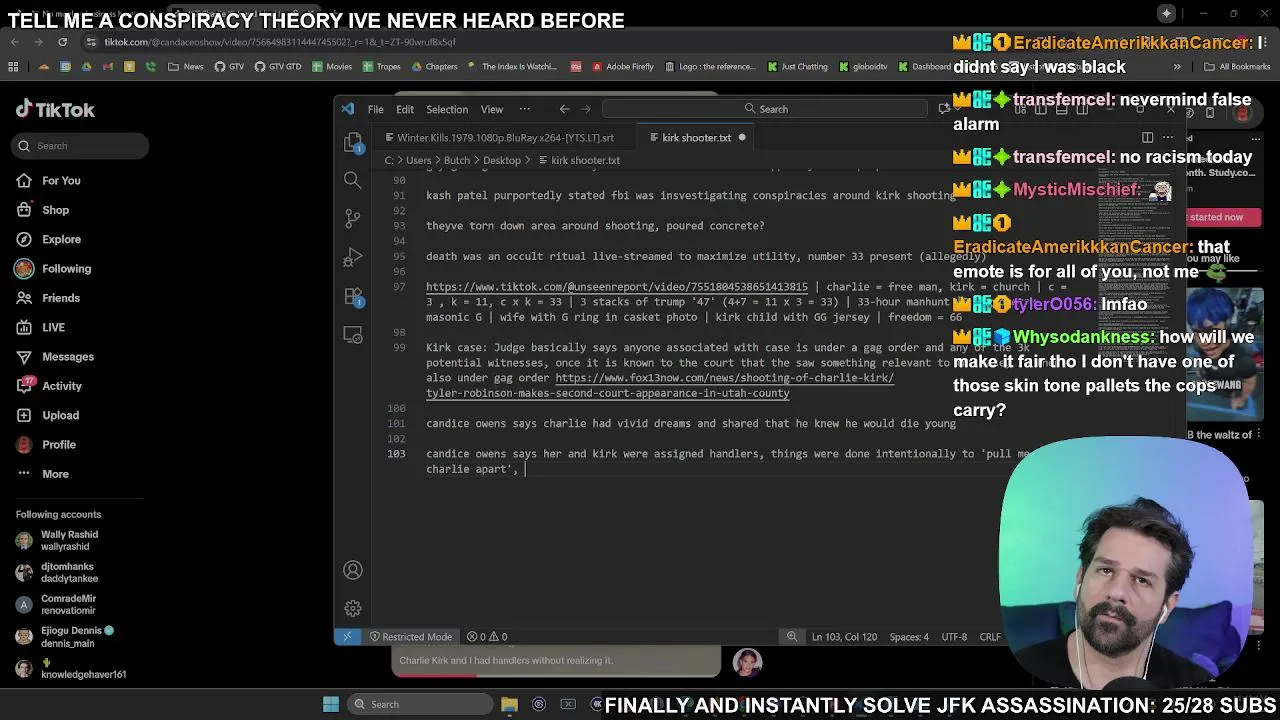Click the browser back arrow
Viewport: 1280px width, 720px height.
14,42
